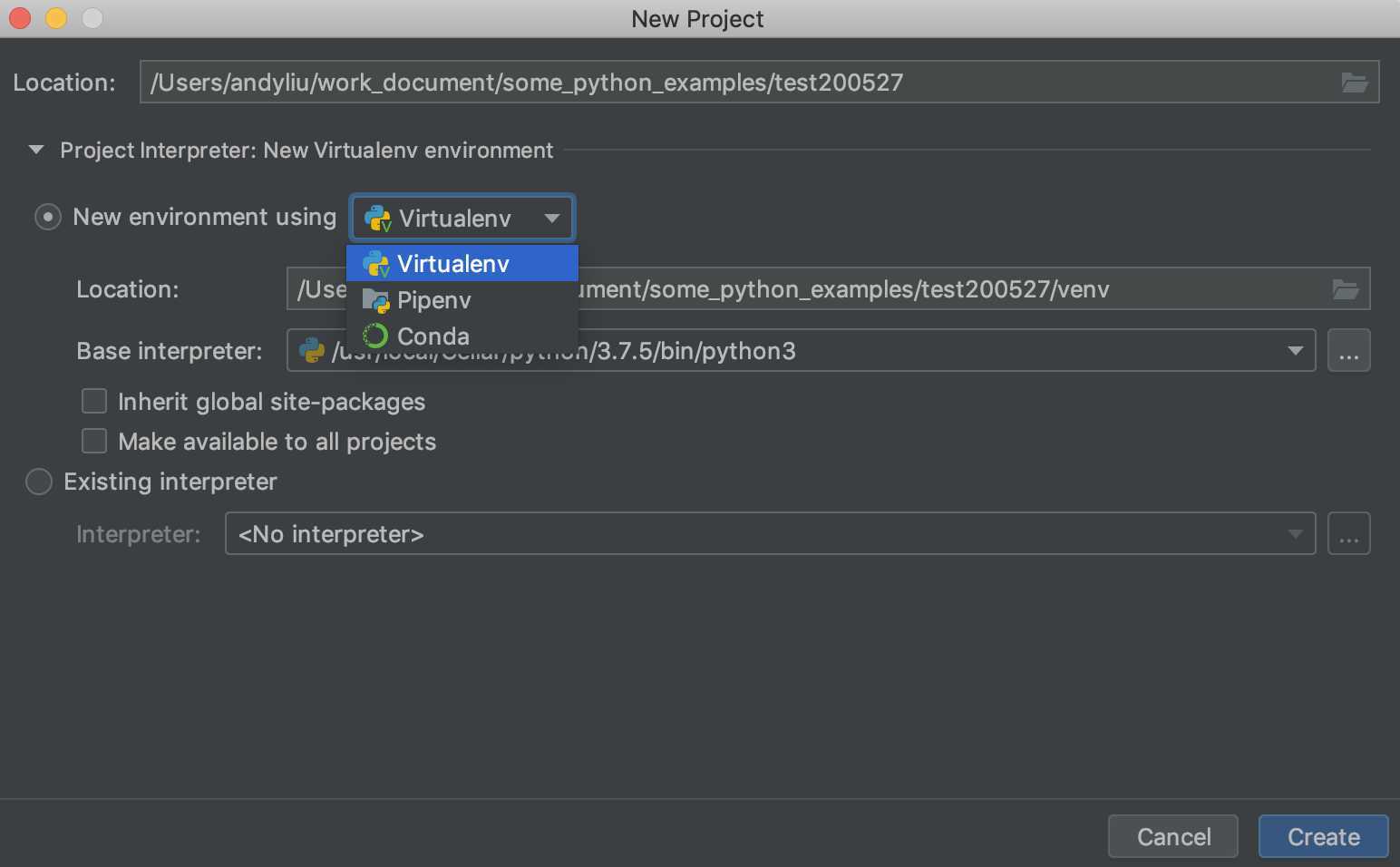This screenshot has height=867, width=1400.
Task: Click the project location folder browse icon
Action: pos(1355,83)
